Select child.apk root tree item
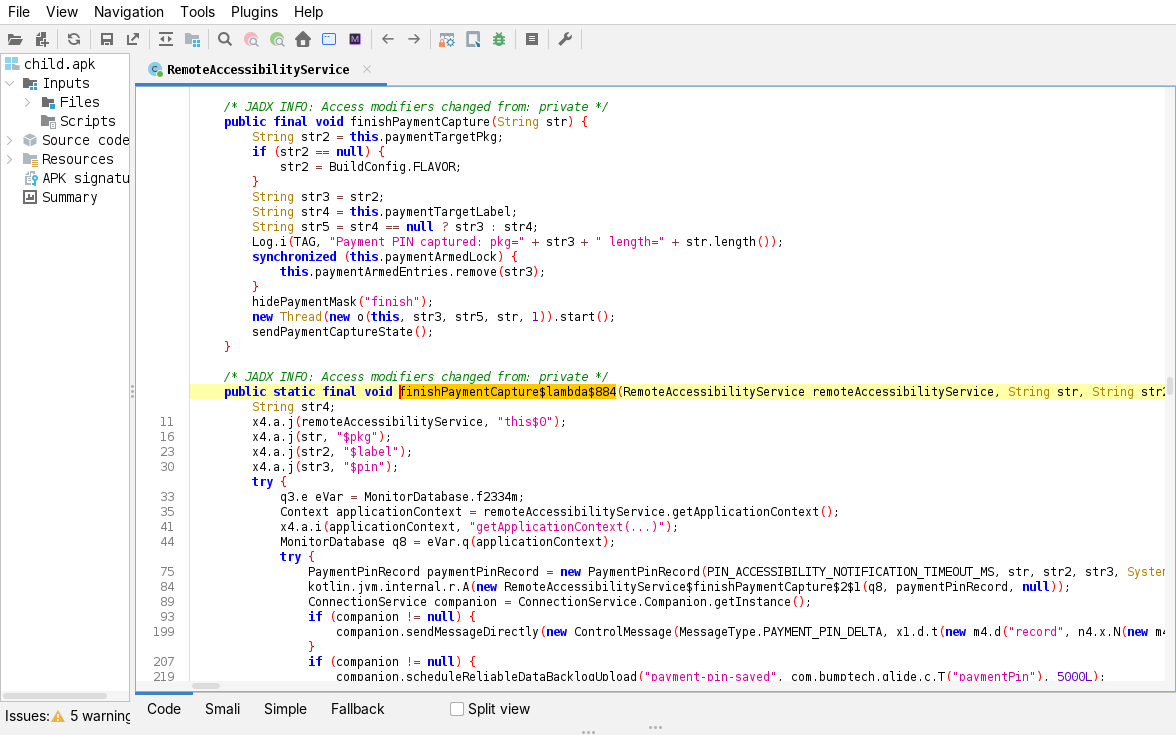 (59, 64)
